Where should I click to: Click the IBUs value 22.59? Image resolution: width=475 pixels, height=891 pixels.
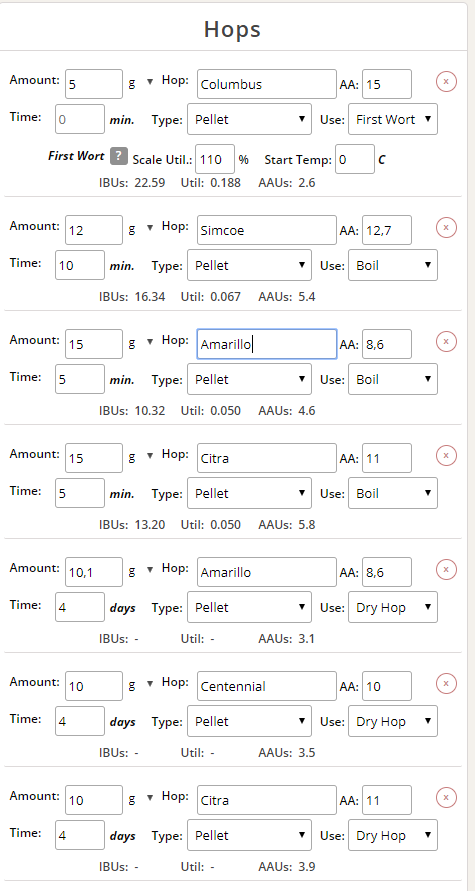tap(149, 183)
